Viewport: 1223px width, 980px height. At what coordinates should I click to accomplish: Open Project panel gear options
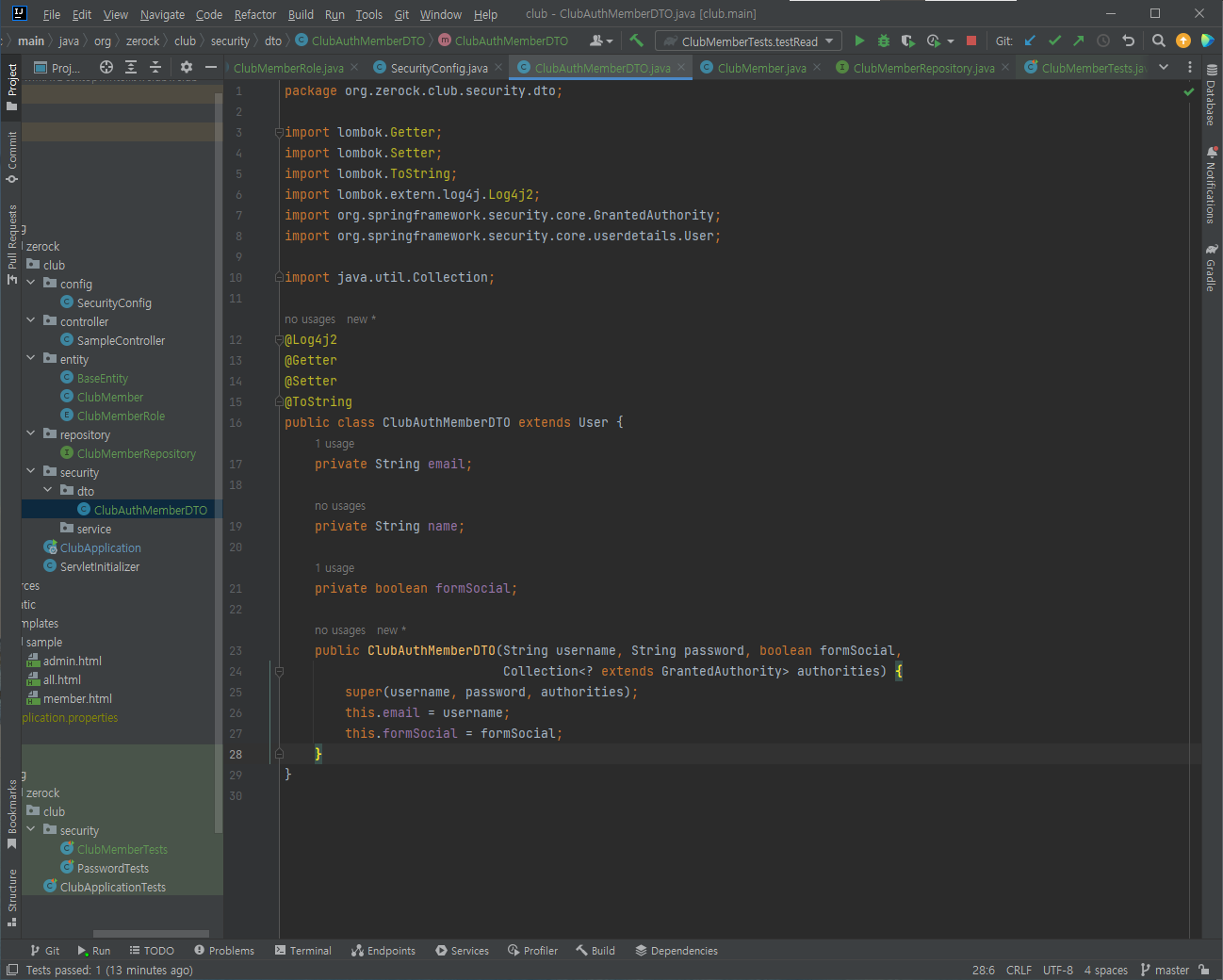[x=187, y=67]
